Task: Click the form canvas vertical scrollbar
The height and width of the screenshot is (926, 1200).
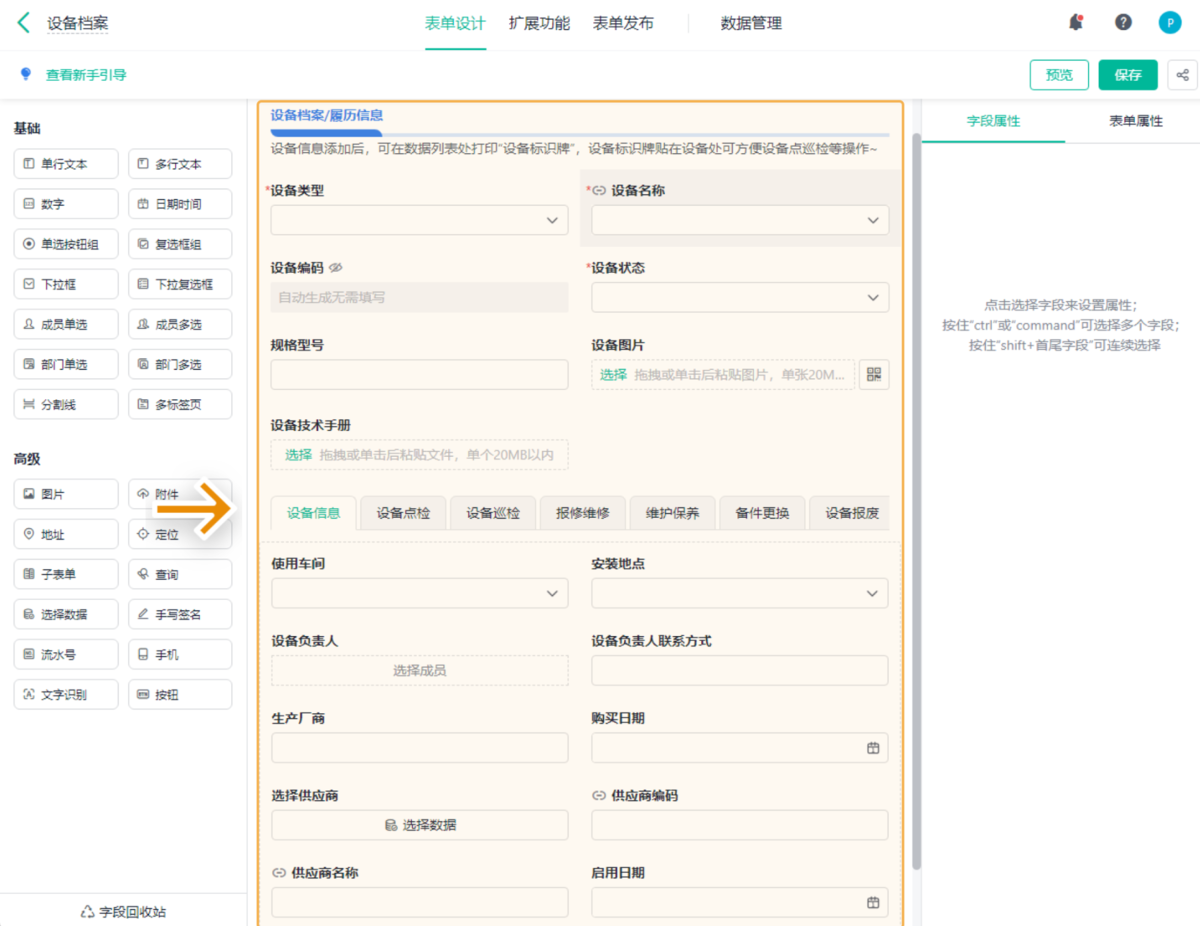Action: pos(916,500)
